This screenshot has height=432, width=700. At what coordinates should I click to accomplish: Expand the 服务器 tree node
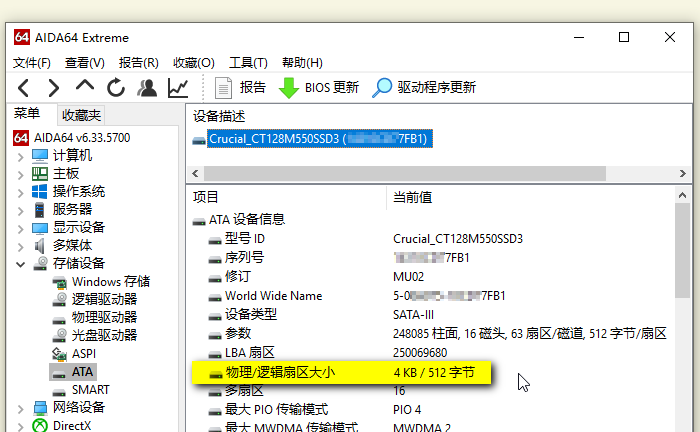click(20, 211)
